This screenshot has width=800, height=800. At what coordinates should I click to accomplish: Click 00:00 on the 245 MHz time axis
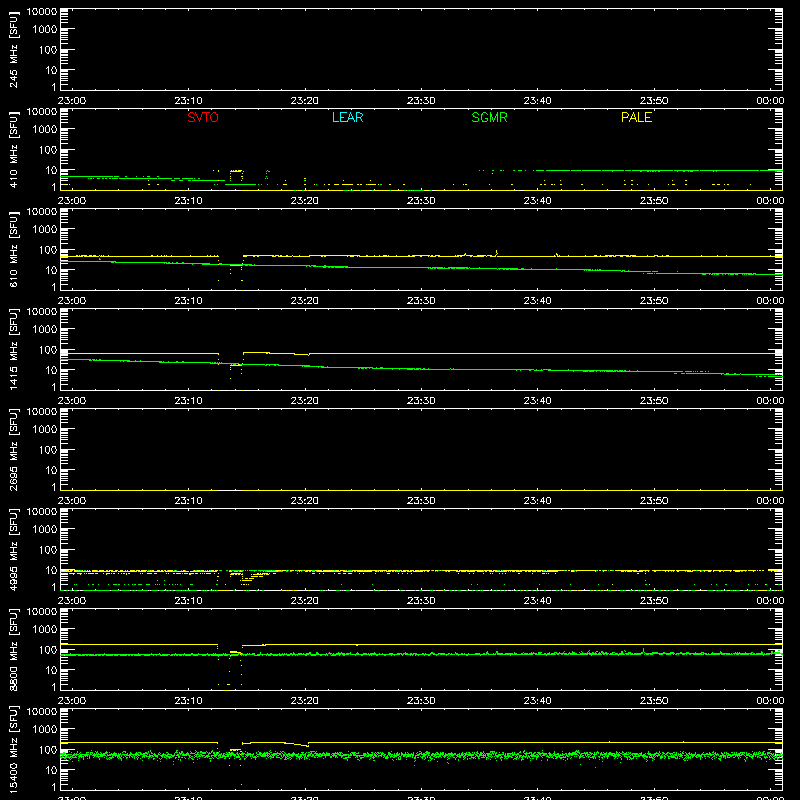coord(770,101)
